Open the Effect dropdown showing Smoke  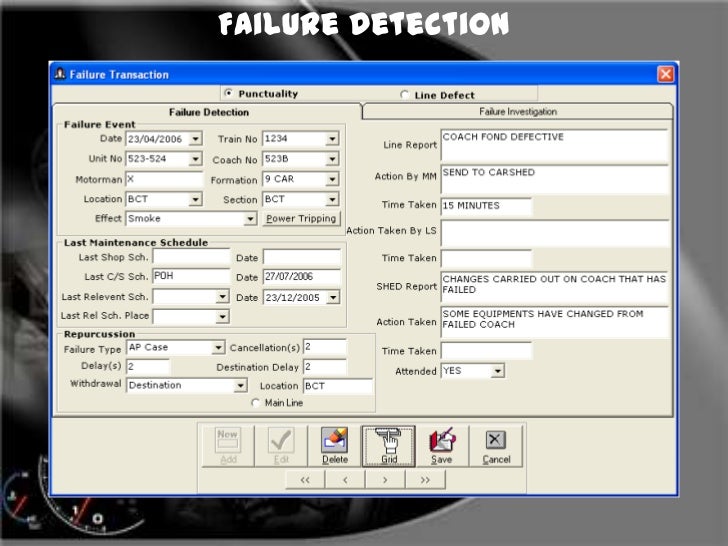250,219
